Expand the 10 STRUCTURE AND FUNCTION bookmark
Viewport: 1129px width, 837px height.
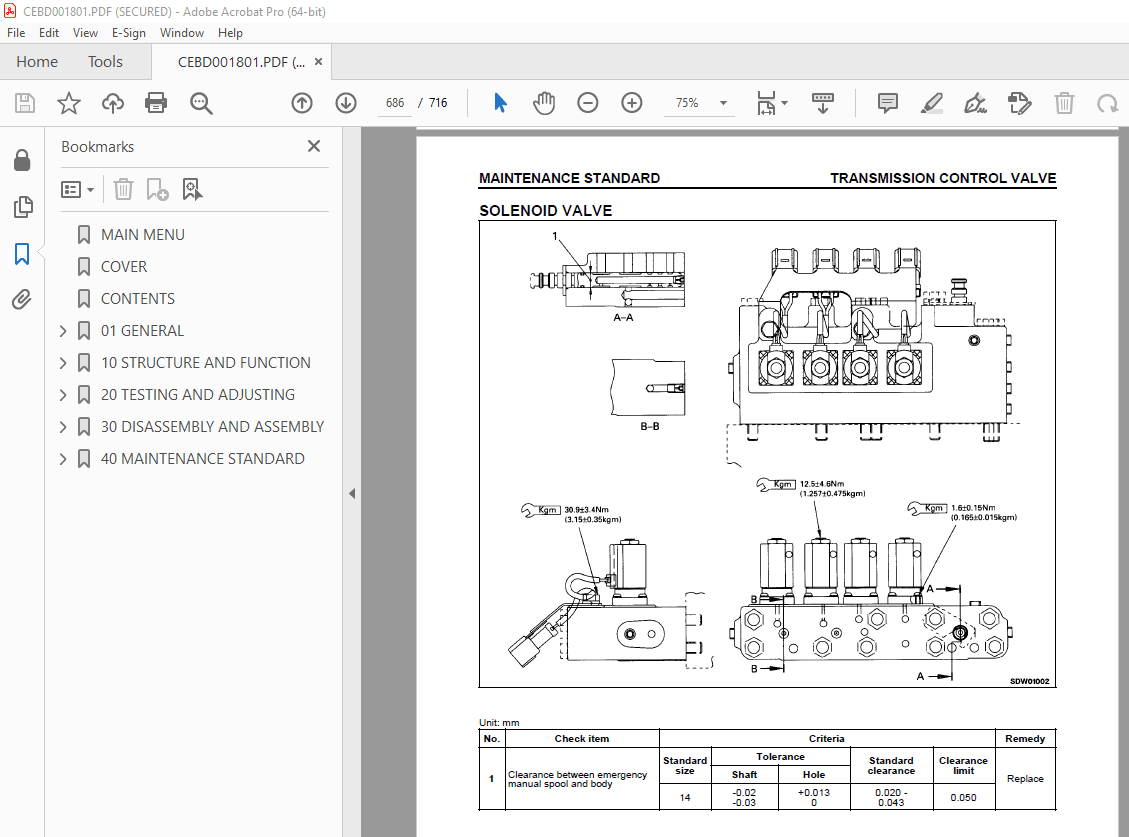63,362
